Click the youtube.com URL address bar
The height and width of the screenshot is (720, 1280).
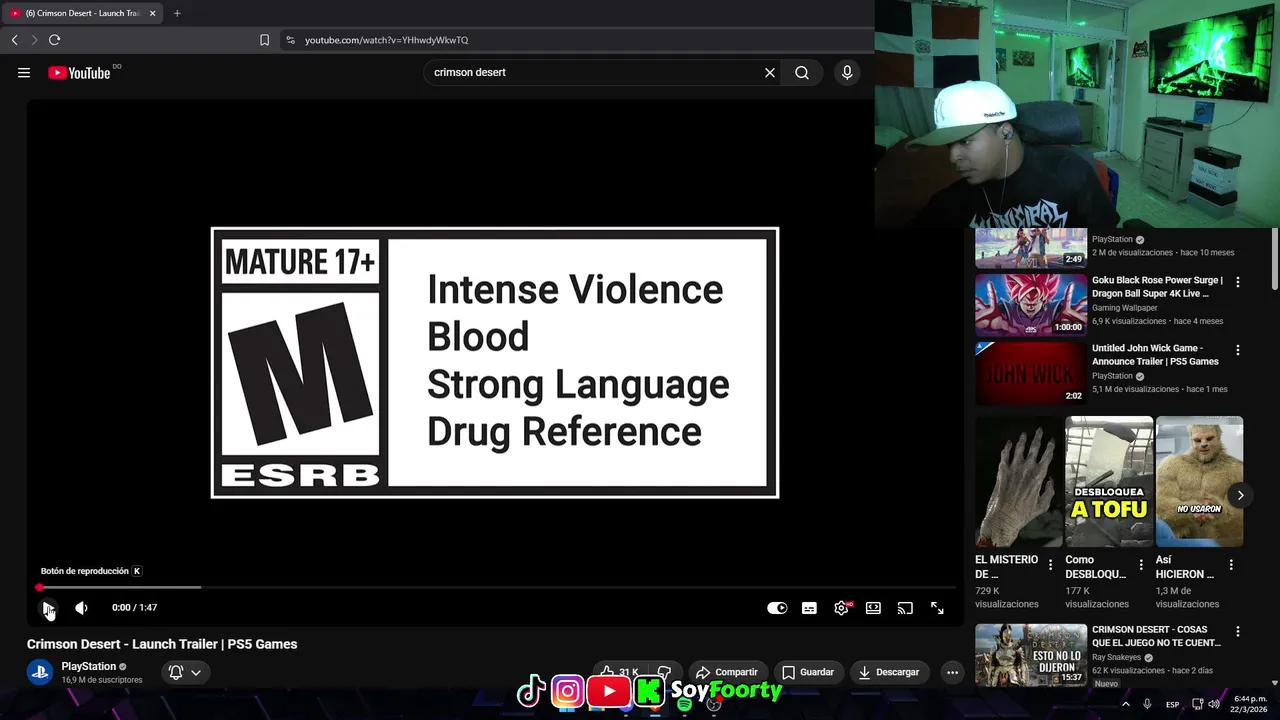tap(386, 40)
